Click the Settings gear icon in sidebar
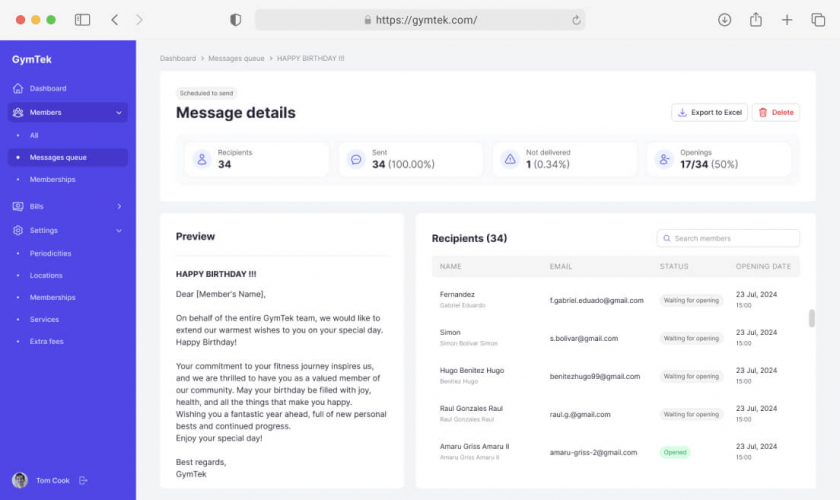 pos(18,231)
